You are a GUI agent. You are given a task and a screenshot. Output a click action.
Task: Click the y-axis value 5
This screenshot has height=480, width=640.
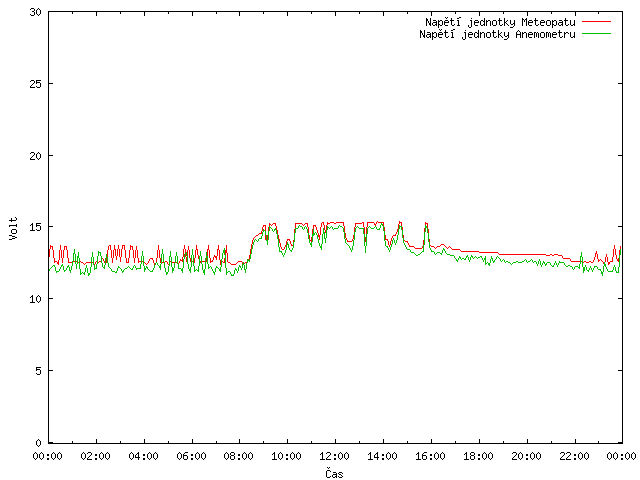pos(38,371)
